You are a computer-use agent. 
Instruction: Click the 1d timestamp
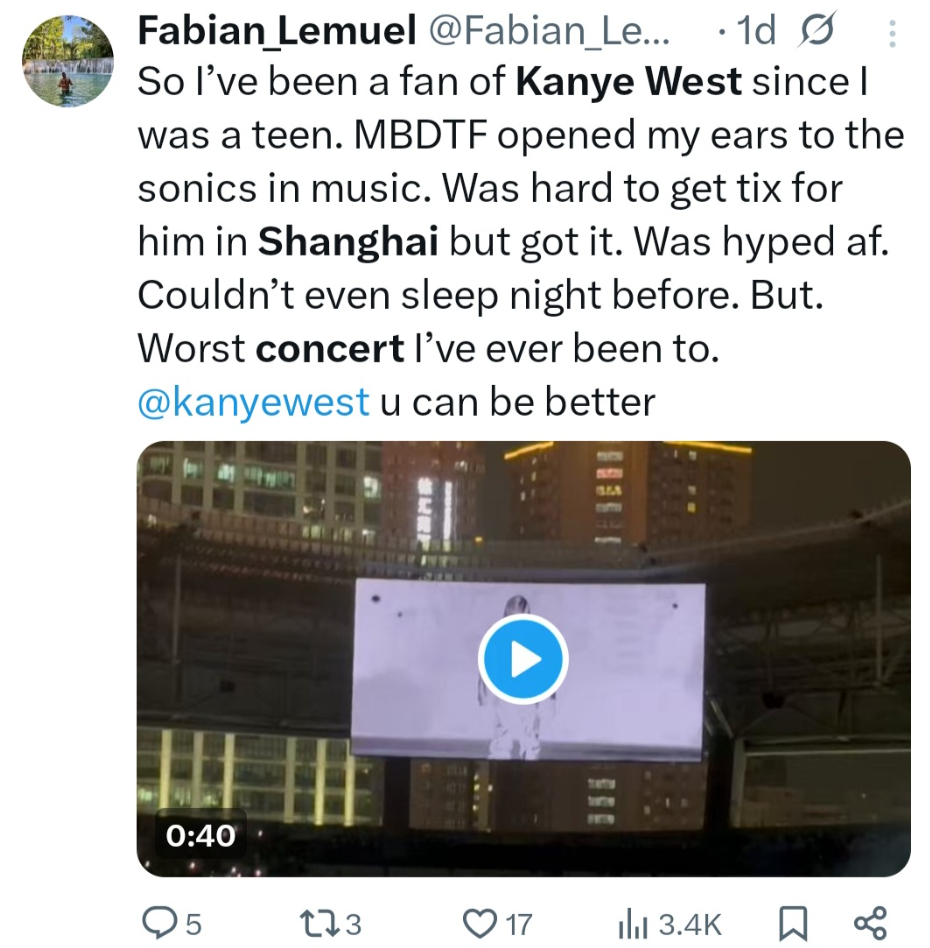click(754, 33)
